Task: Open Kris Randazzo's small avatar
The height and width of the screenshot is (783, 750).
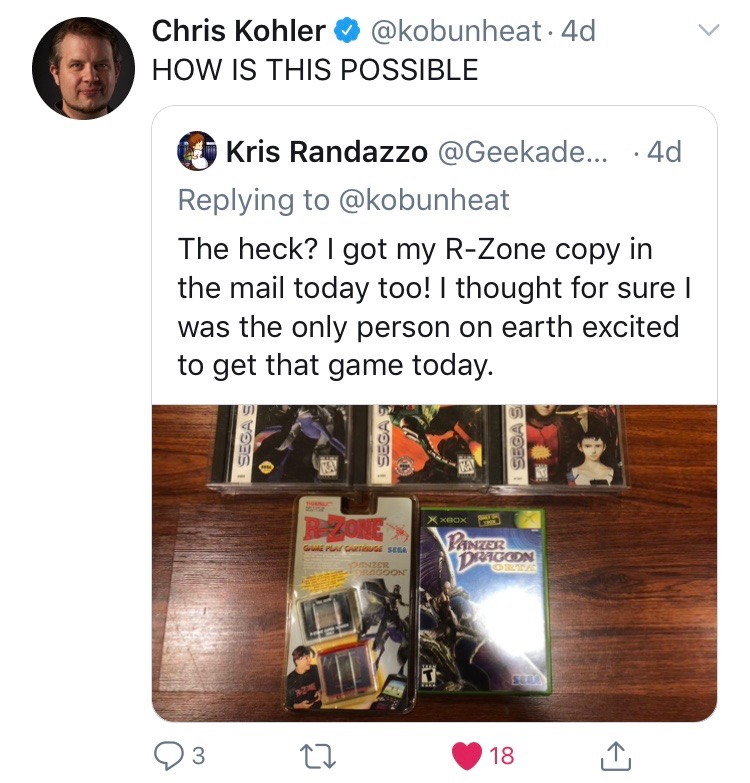Action: coord(197,151)
